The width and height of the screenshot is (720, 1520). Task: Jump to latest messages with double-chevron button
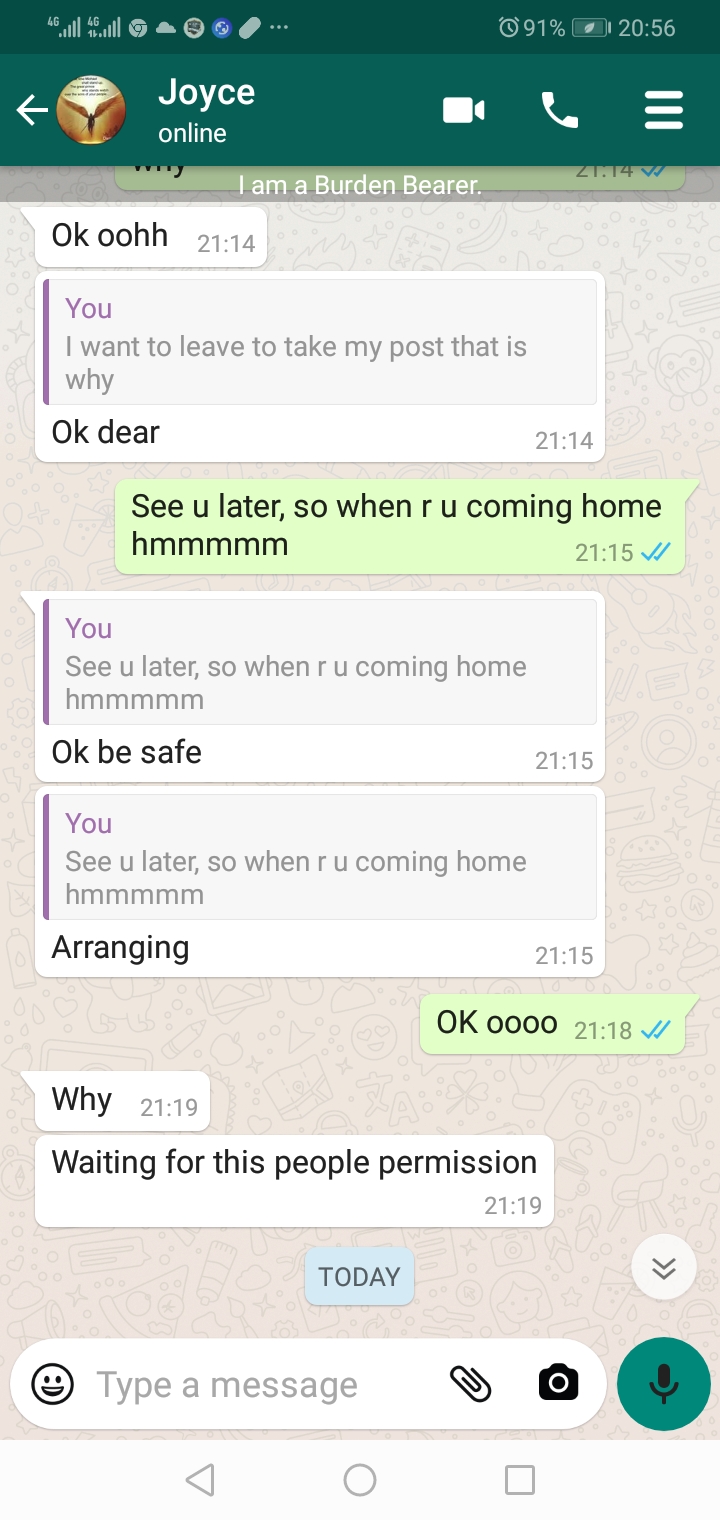pos(664,1267)
